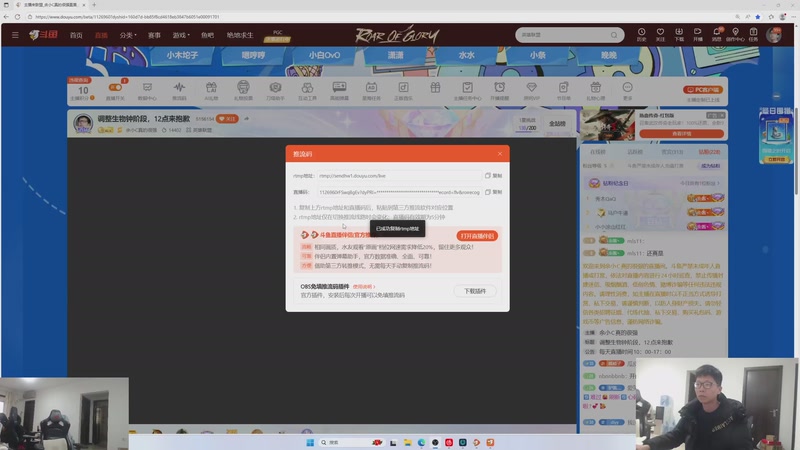This screenshot has height=450, width=800.
Task: Open the VIP diamond icon
Action: coord(532,90)
